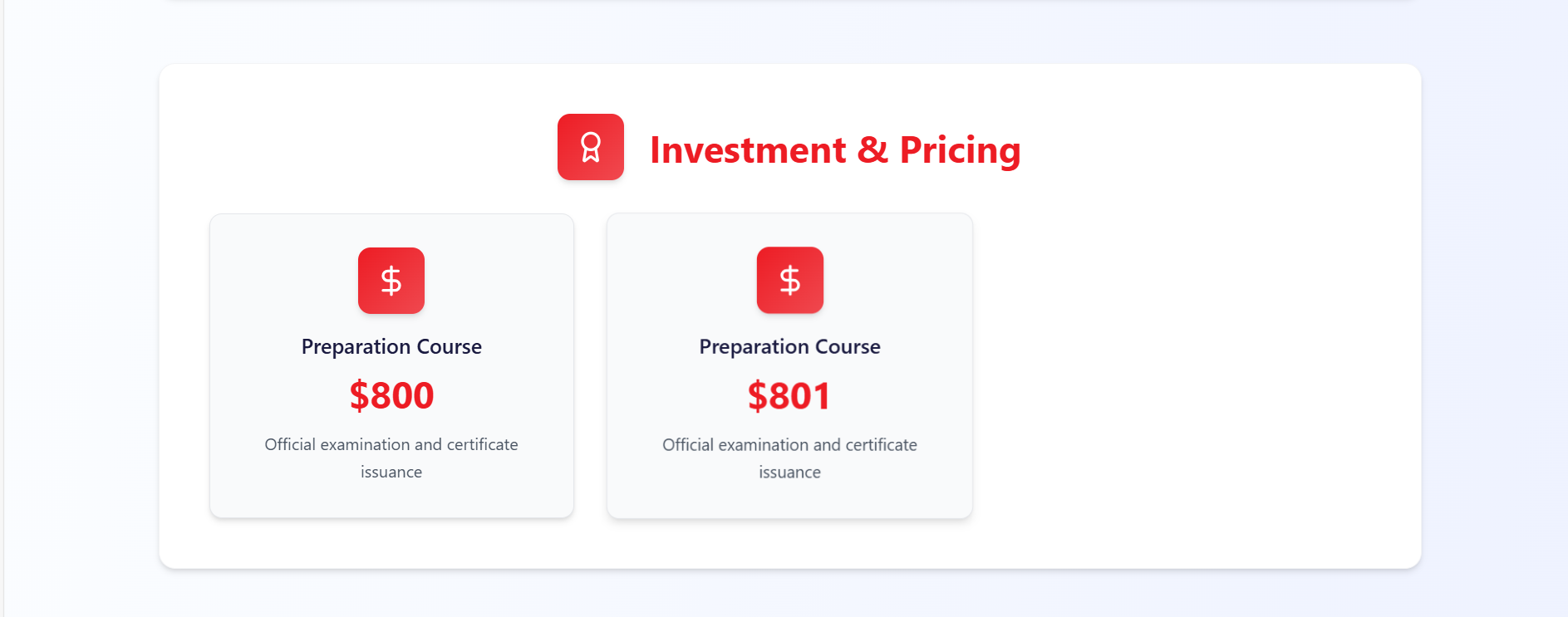
Task: Click the dollar icon above the $801 price
Action: pos(789,280)
